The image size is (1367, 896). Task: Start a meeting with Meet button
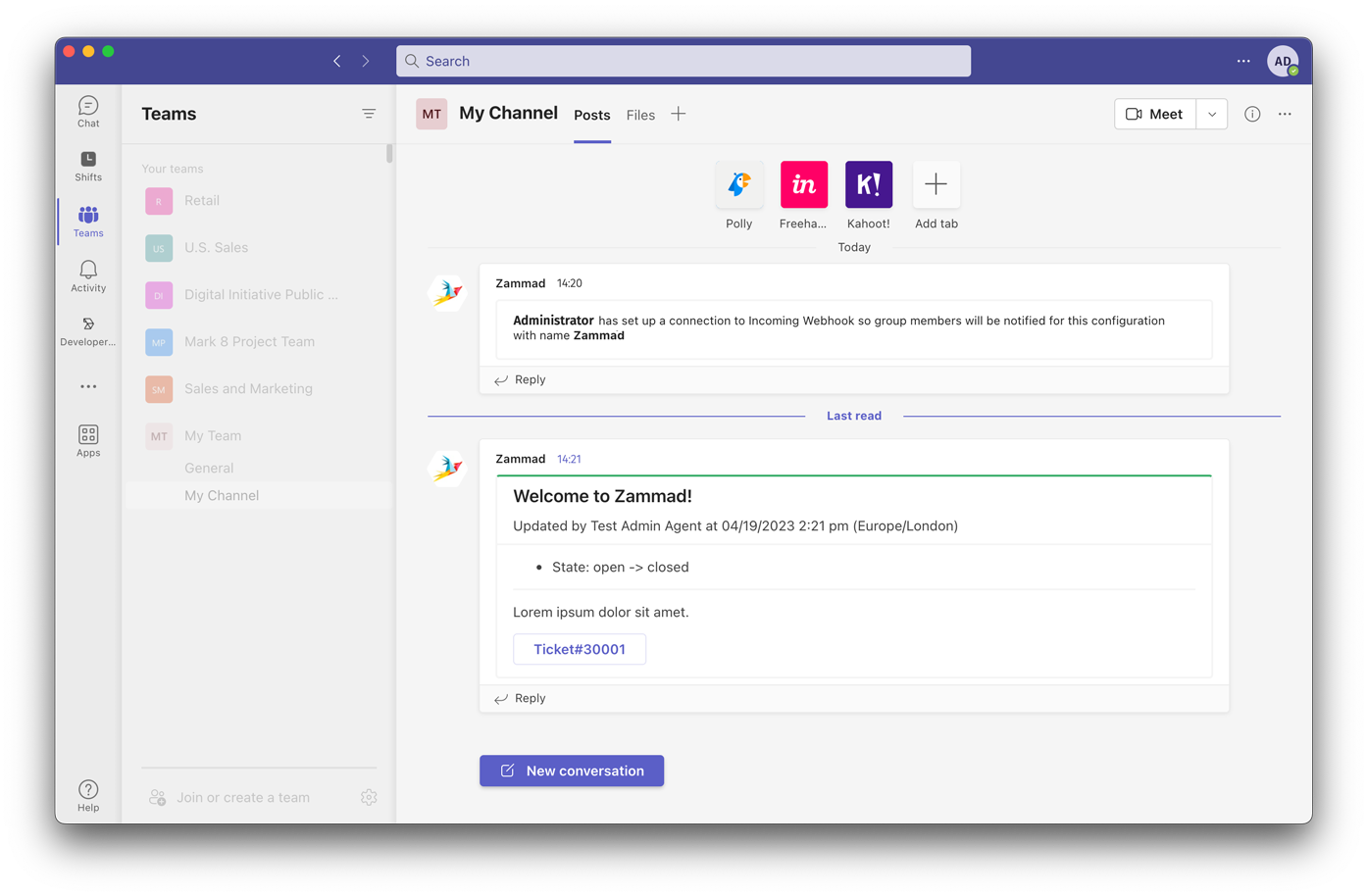pos(1155,114)
